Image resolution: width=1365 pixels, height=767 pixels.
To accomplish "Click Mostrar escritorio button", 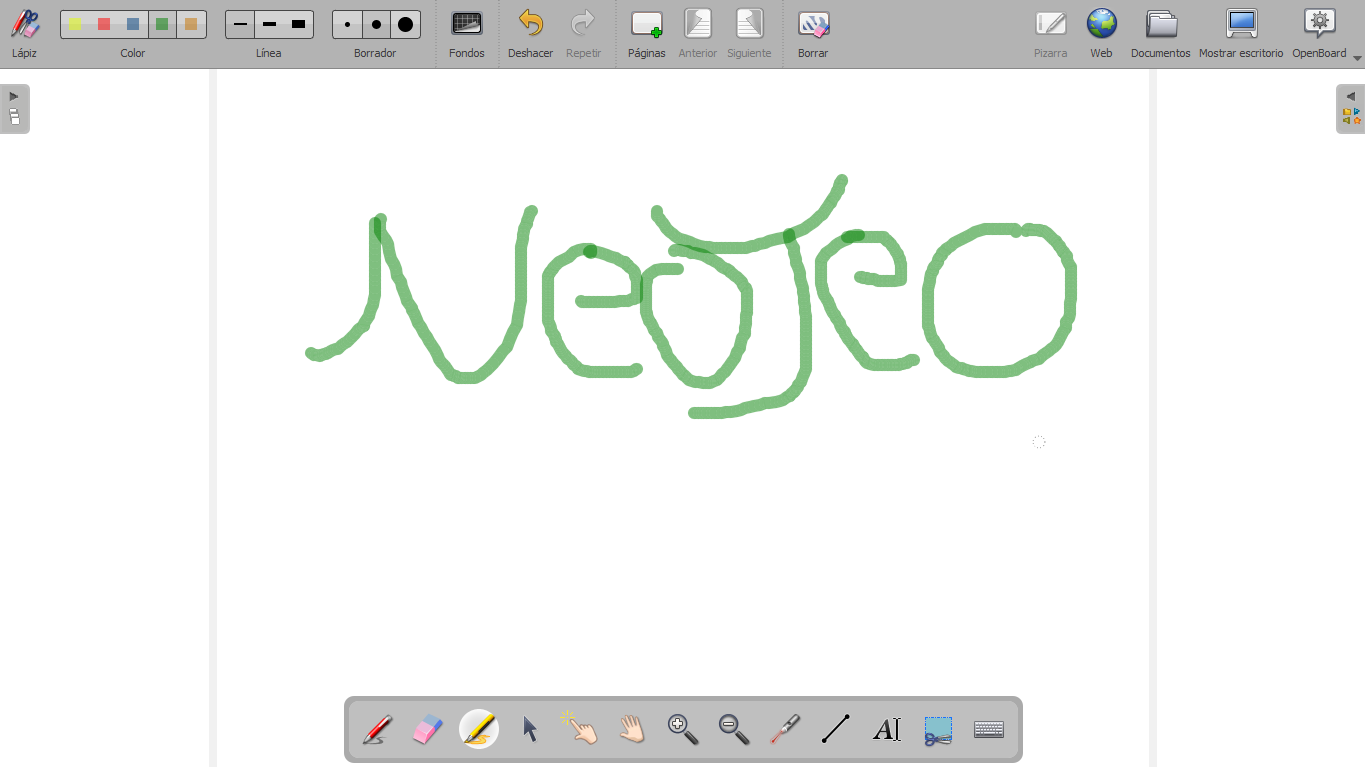I will (1241, 32).
